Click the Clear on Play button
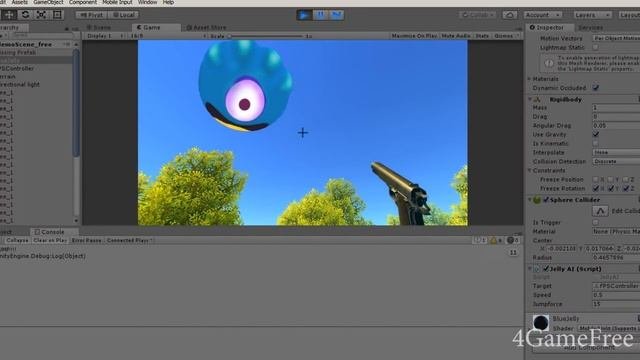Screen dimensions: 640x360 50,240
